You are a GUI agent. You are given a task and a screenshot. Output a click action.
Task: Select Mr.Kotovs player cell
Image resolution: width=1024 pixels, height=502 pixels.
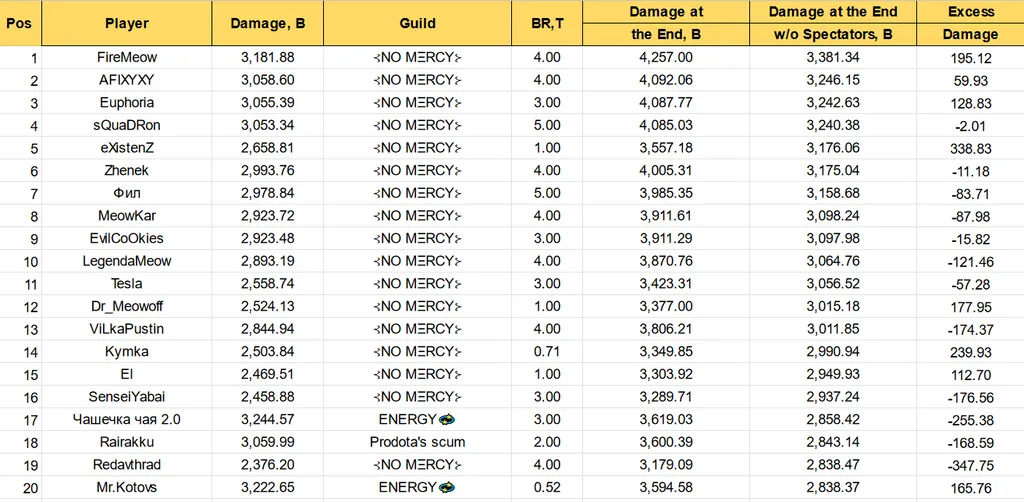127,488
